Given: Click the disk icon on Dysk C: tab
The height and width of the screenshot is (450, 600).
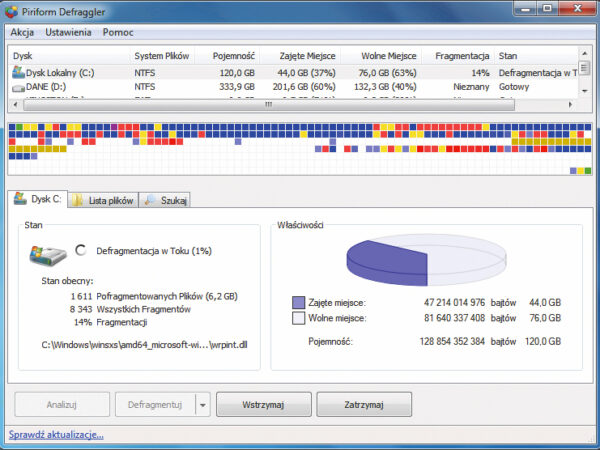Looking at the screenshot, I should pyautogui.click(x=20, y=200).
